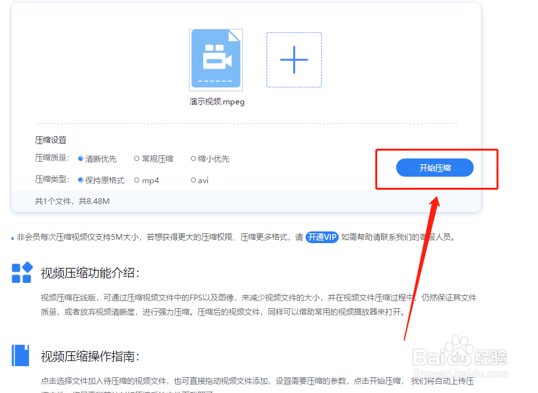This screenshot has height=393, width=538.
Task: Click the 视频压缩操作指南 heading text
Action: point(90,356)
